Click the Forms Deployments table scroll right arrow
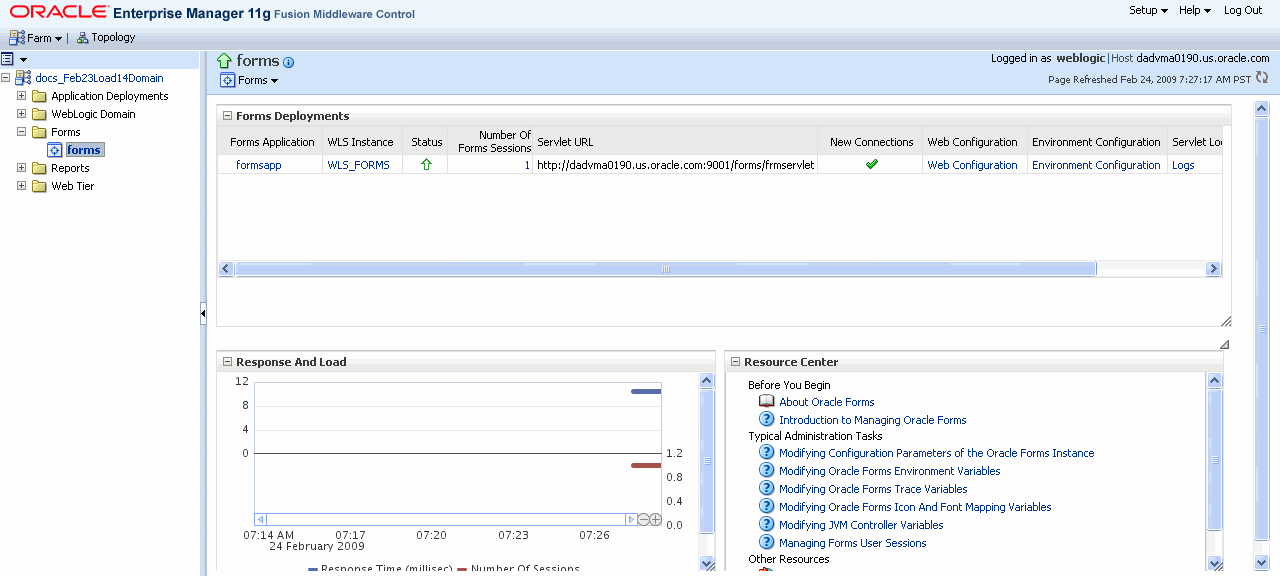The width and height of the screenshot is (1280, 576). 1213,269
